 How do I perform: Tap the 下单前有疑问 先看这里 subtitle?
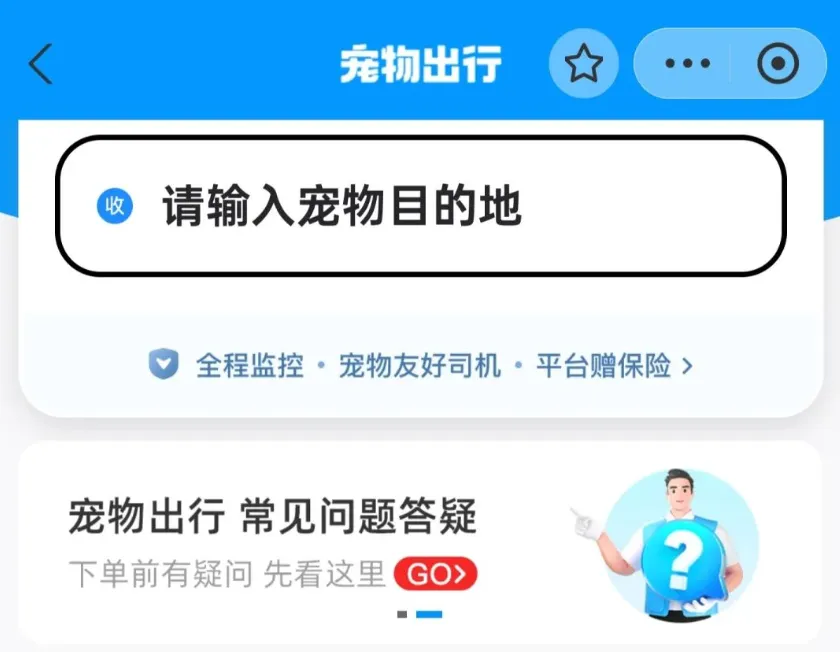click(x=227, y=574)
